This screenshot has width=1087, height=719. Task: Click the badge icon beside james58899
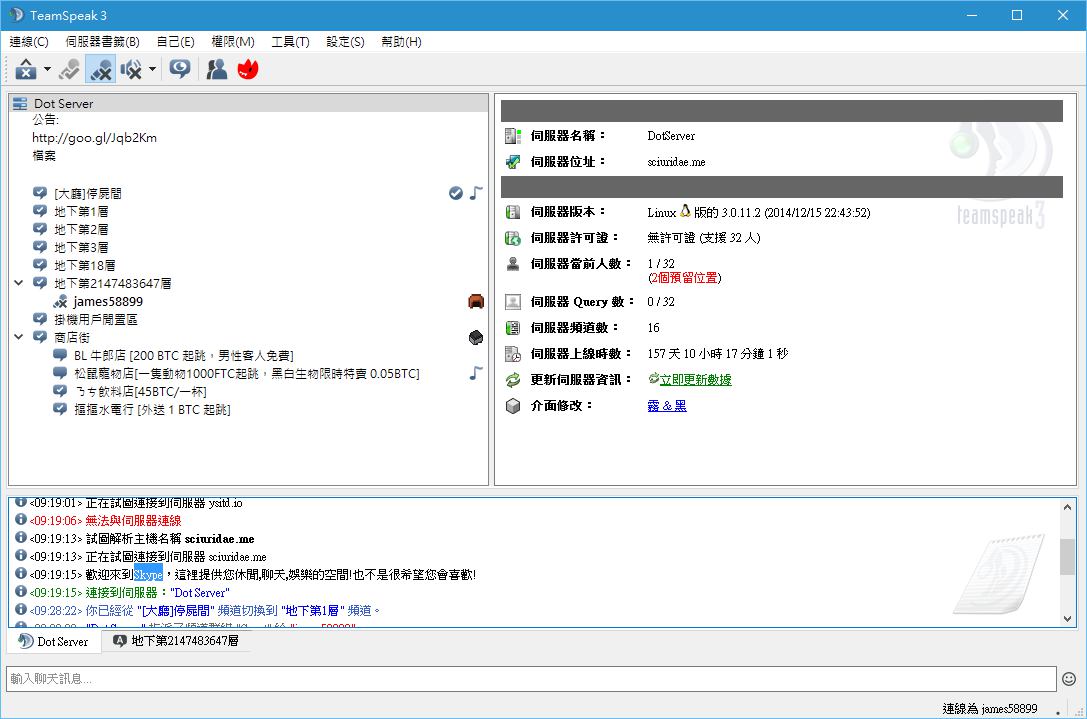[476, 301]
